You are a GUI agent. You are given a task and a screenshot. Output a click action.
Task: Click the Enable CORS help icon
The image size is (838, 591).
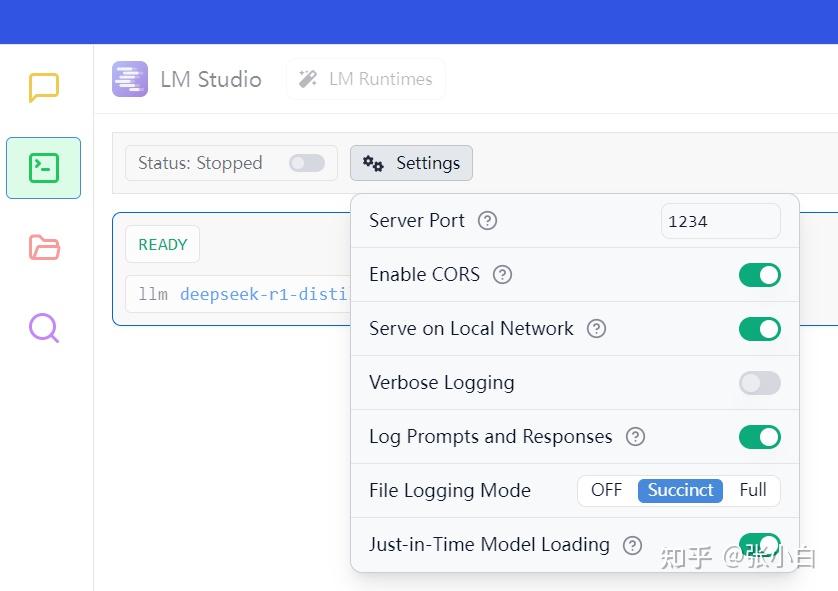502,275
